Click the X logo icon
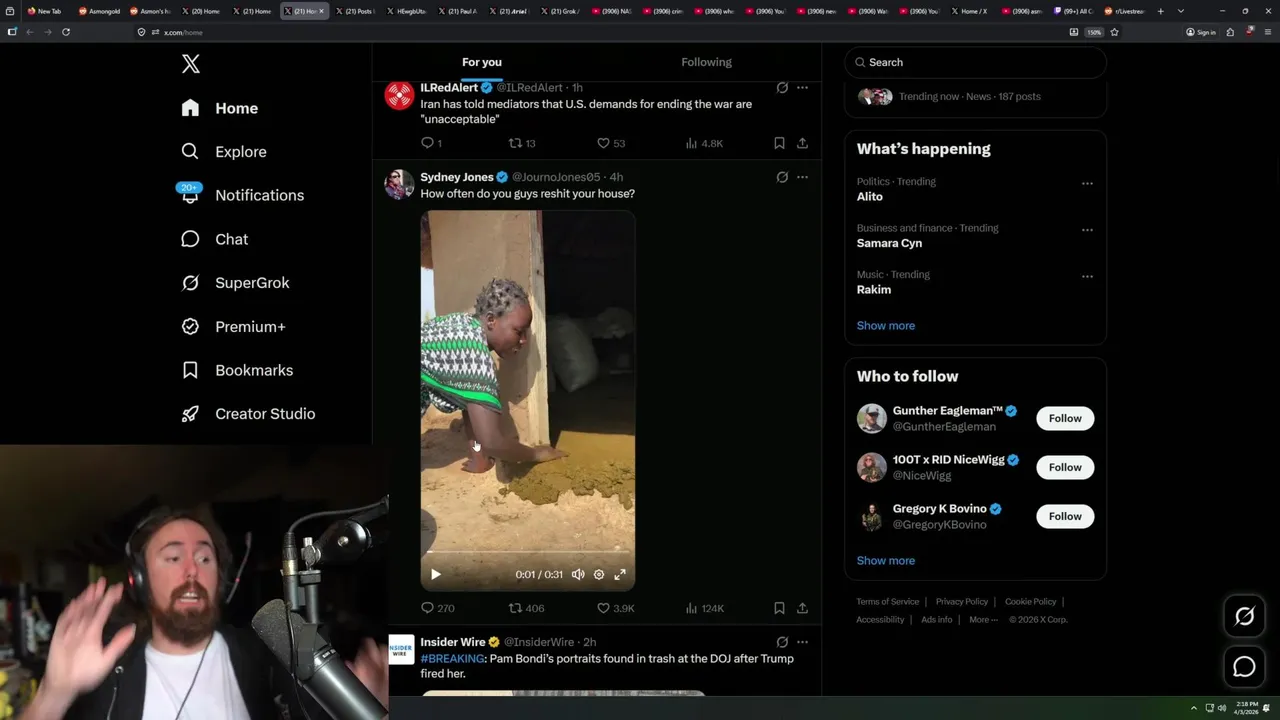 [191, 64]
